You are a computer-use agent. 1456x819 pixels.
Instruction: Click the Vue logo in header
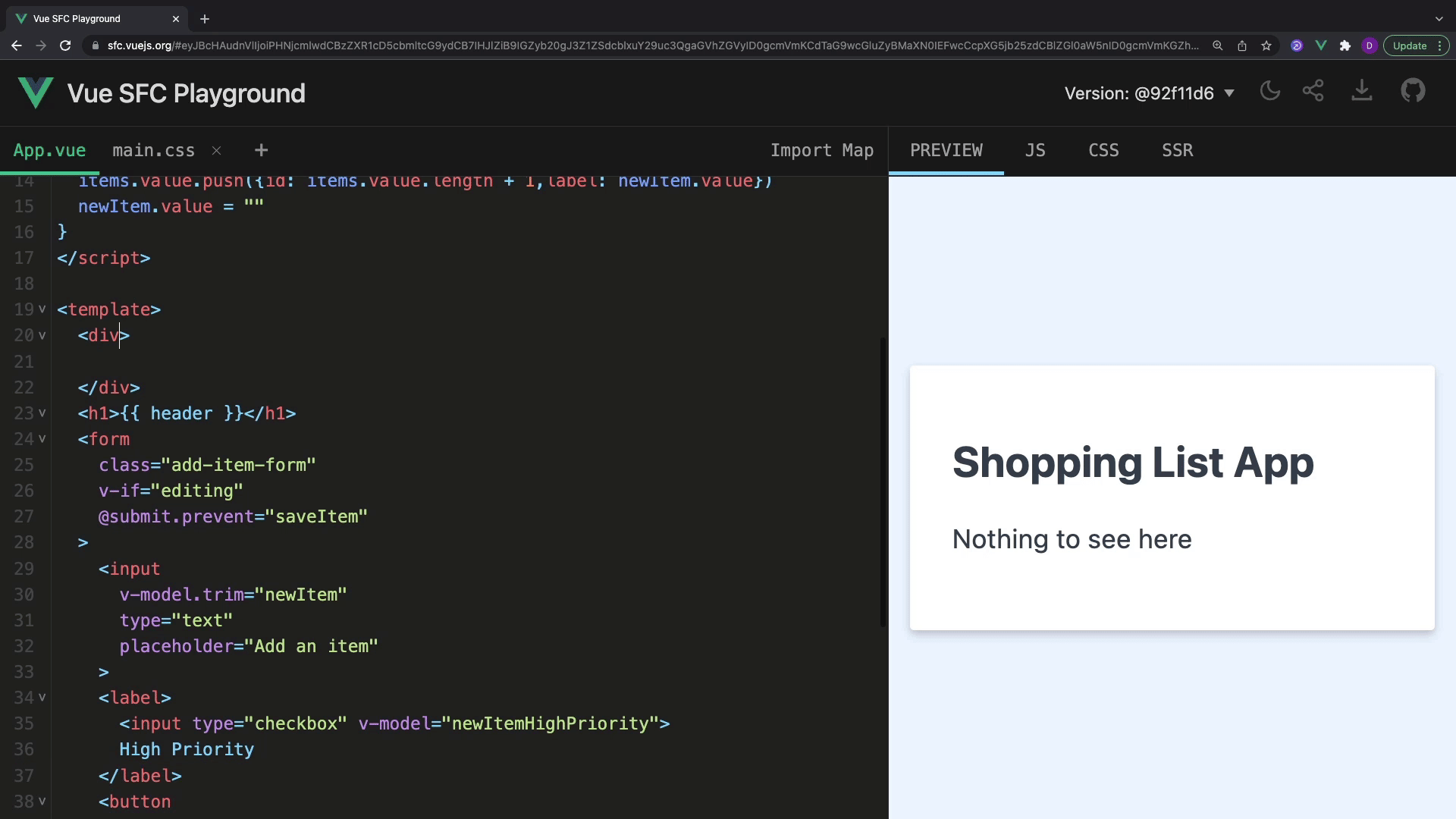point(35,93)
